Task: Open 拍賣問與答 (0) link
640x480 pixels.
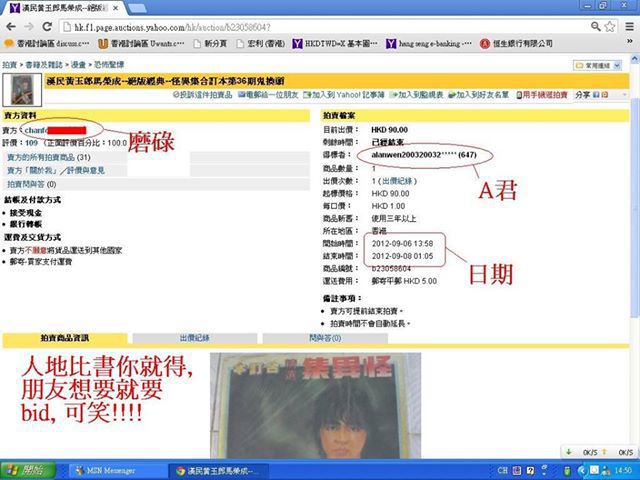Action: click(31, 184)
